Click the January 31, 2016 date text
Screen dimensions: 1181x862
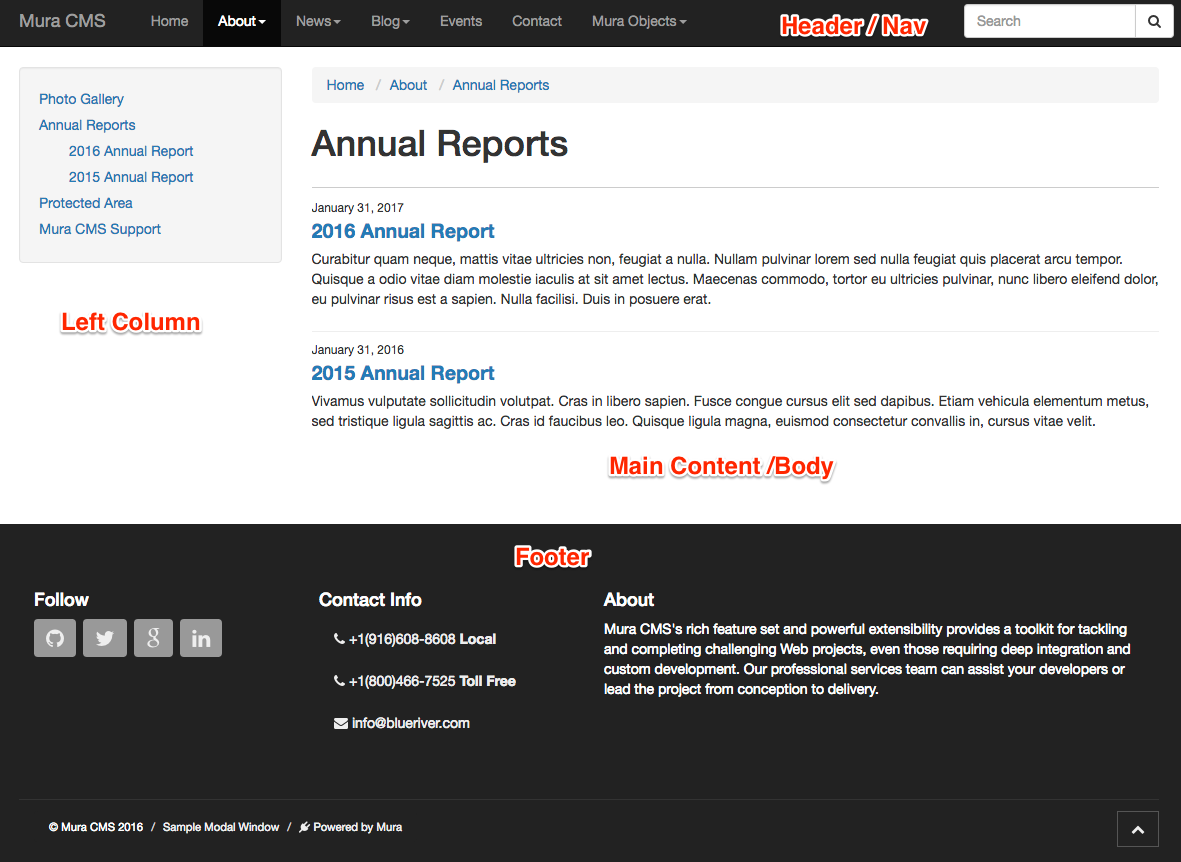point(358,350)
